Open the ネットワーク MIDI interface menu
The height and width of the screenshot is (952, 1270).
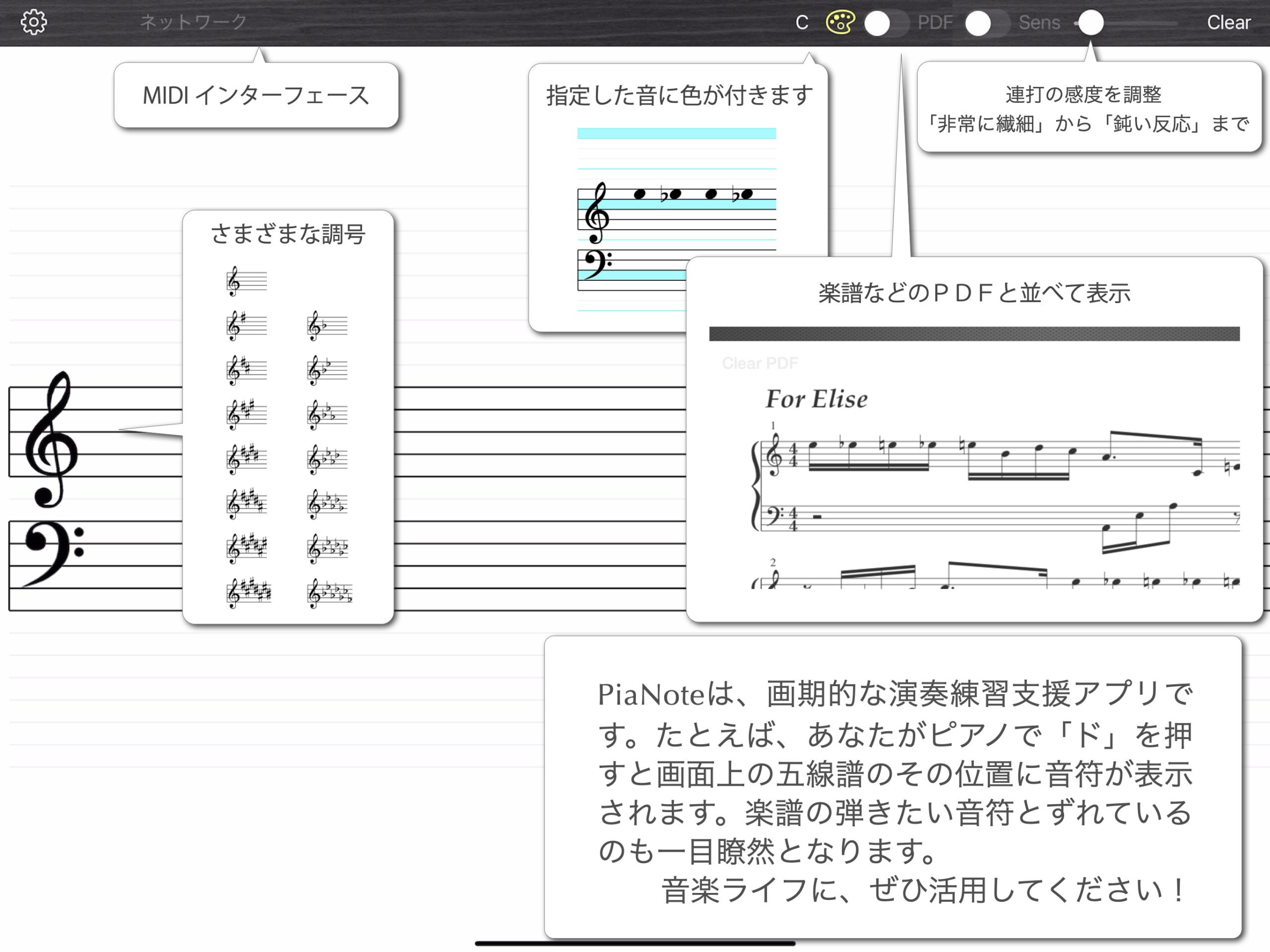point(193,22)
